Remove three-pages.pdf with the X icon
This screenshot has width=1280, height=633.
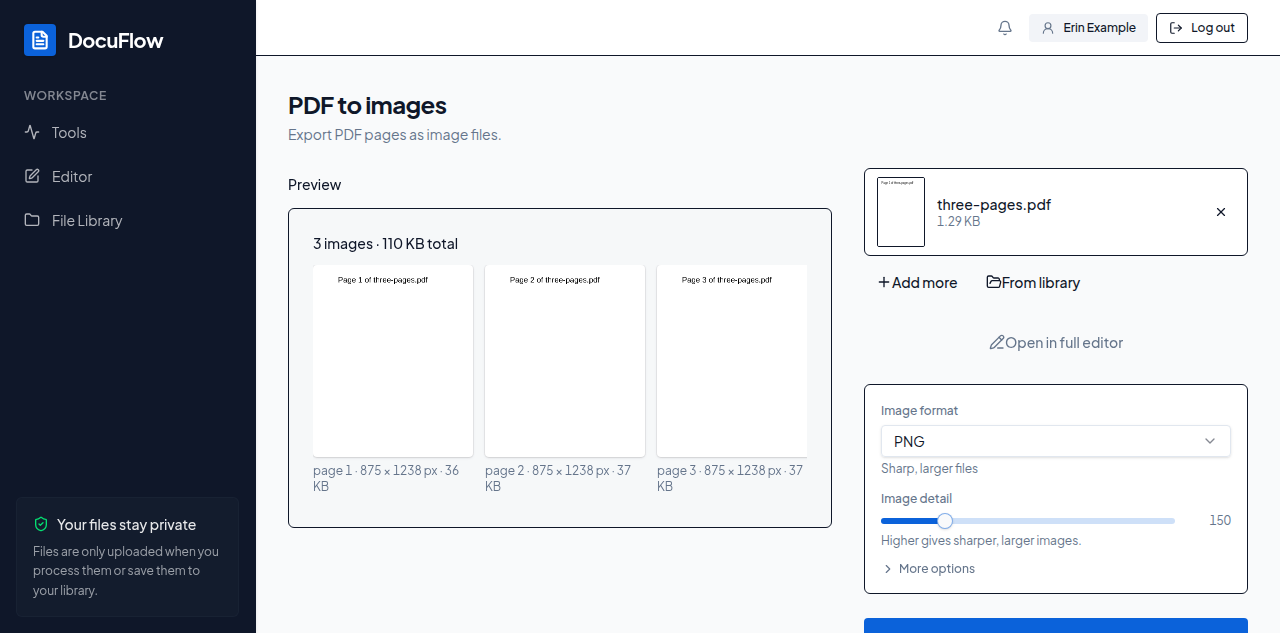tap(1221, 212)
